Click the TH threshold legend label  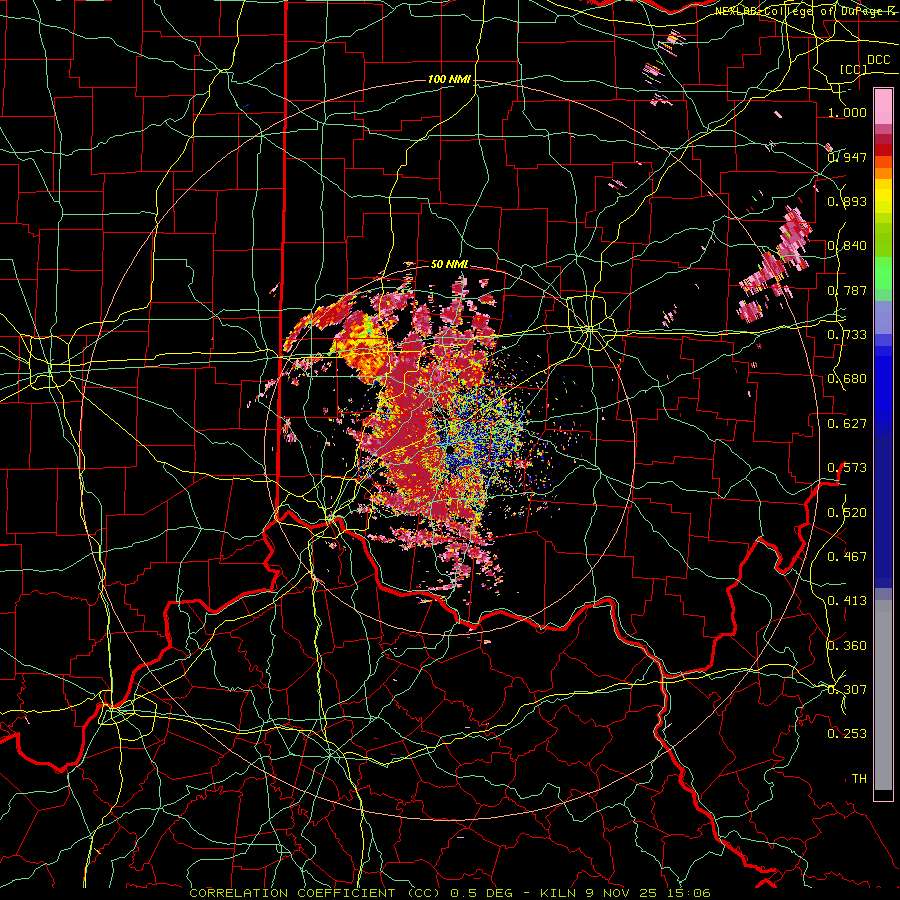tap(859, 779)
